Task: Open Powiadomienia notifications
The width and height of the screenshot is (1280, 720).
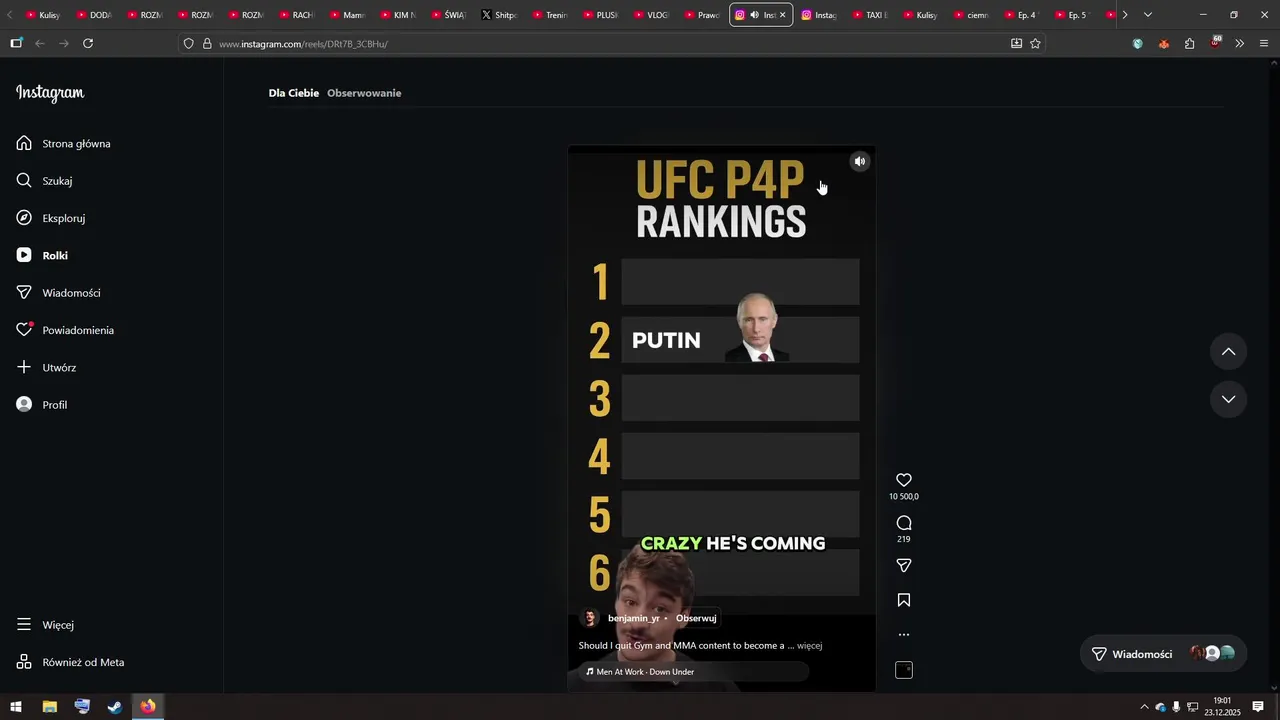Action: point(65,330)
